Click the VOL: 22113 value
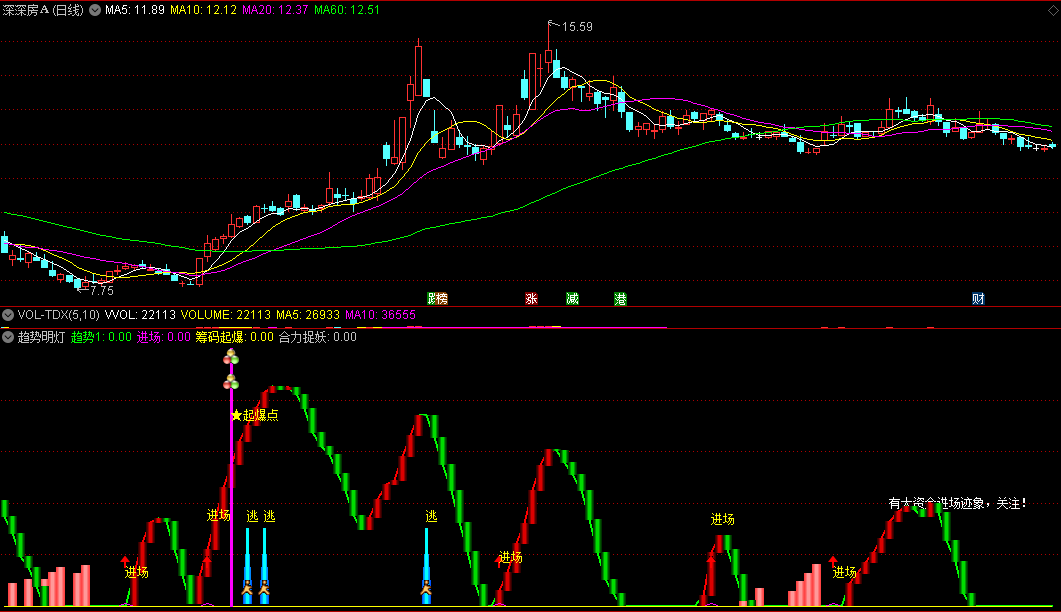This screenshot has height=612, width=1061. point(141,315)
